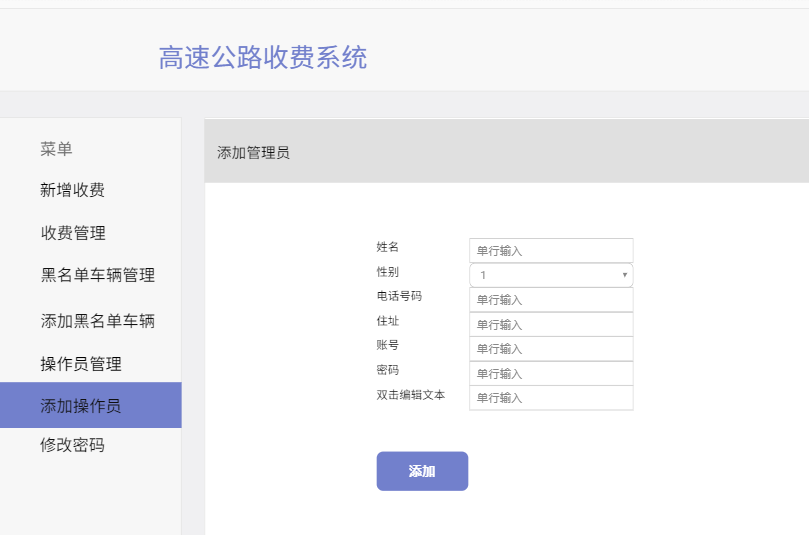809x535 pixels.
Task: Select the 住址 input field
Action: (551, 324)
